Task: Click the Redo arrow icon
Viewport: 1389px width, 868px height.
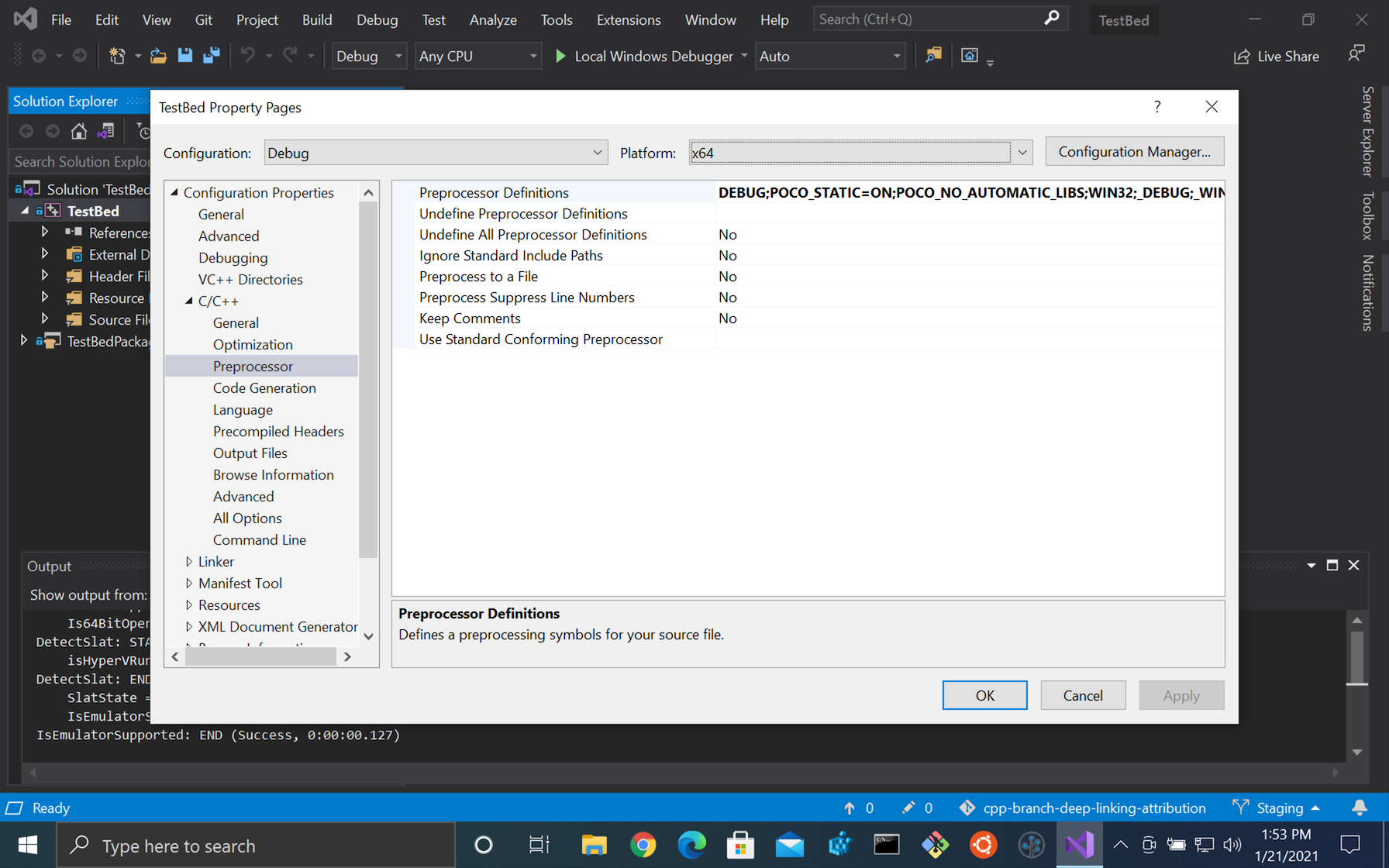Action: click(290, 56)
